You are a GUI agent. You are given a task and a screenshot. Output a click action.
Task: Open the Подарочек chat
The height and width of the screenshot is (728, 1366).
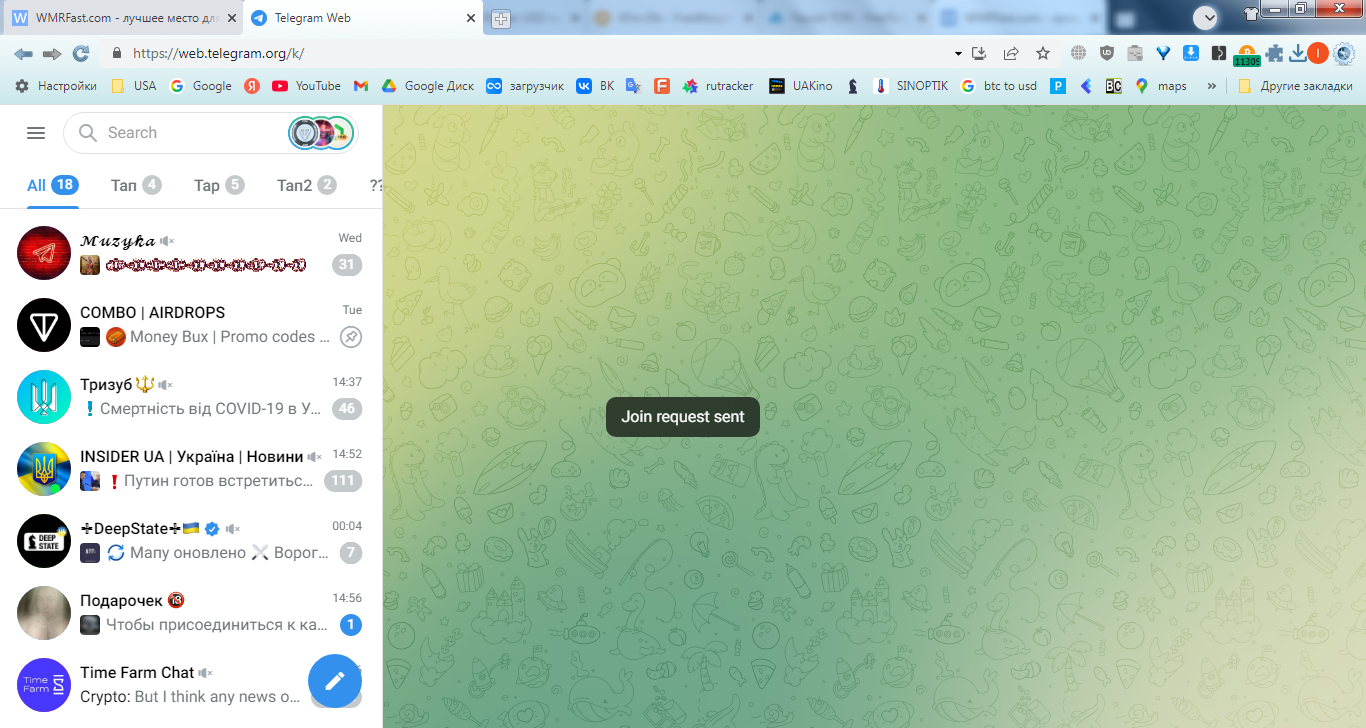(191, 612)
